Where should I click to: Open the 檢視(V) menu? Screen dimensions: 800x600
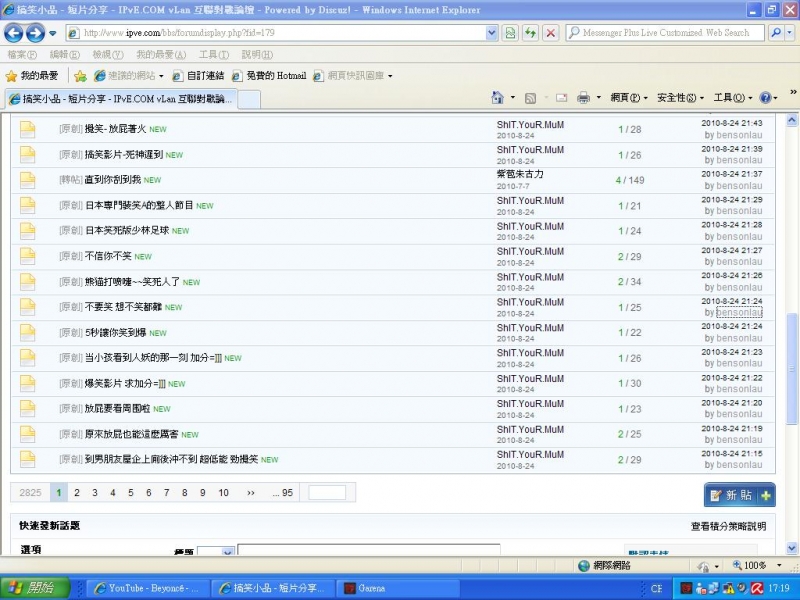pyautogui.click(x=107, y=55)
